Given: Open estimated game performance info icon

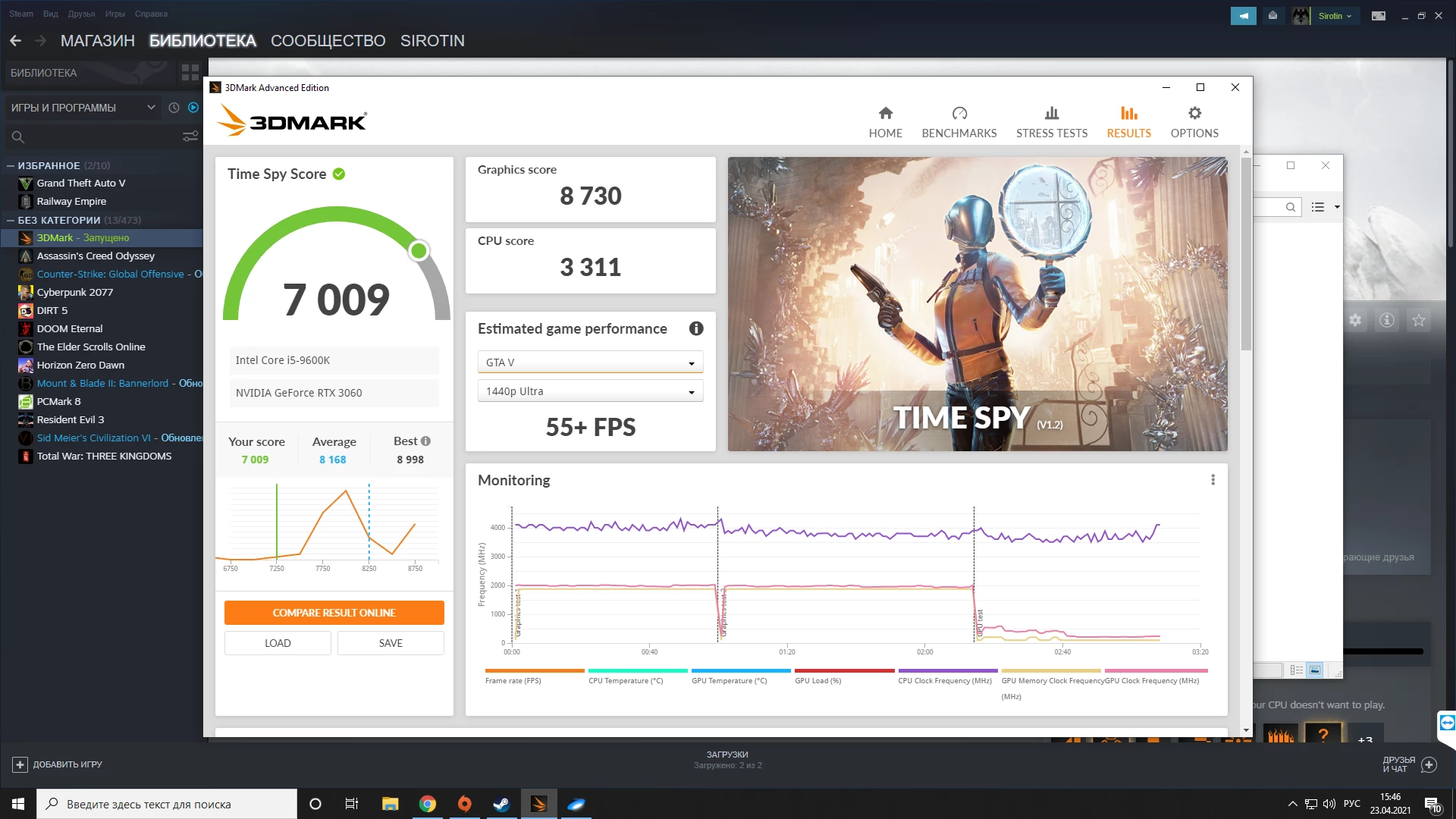Looking at the screenshot, I should [x=696, y=328].
